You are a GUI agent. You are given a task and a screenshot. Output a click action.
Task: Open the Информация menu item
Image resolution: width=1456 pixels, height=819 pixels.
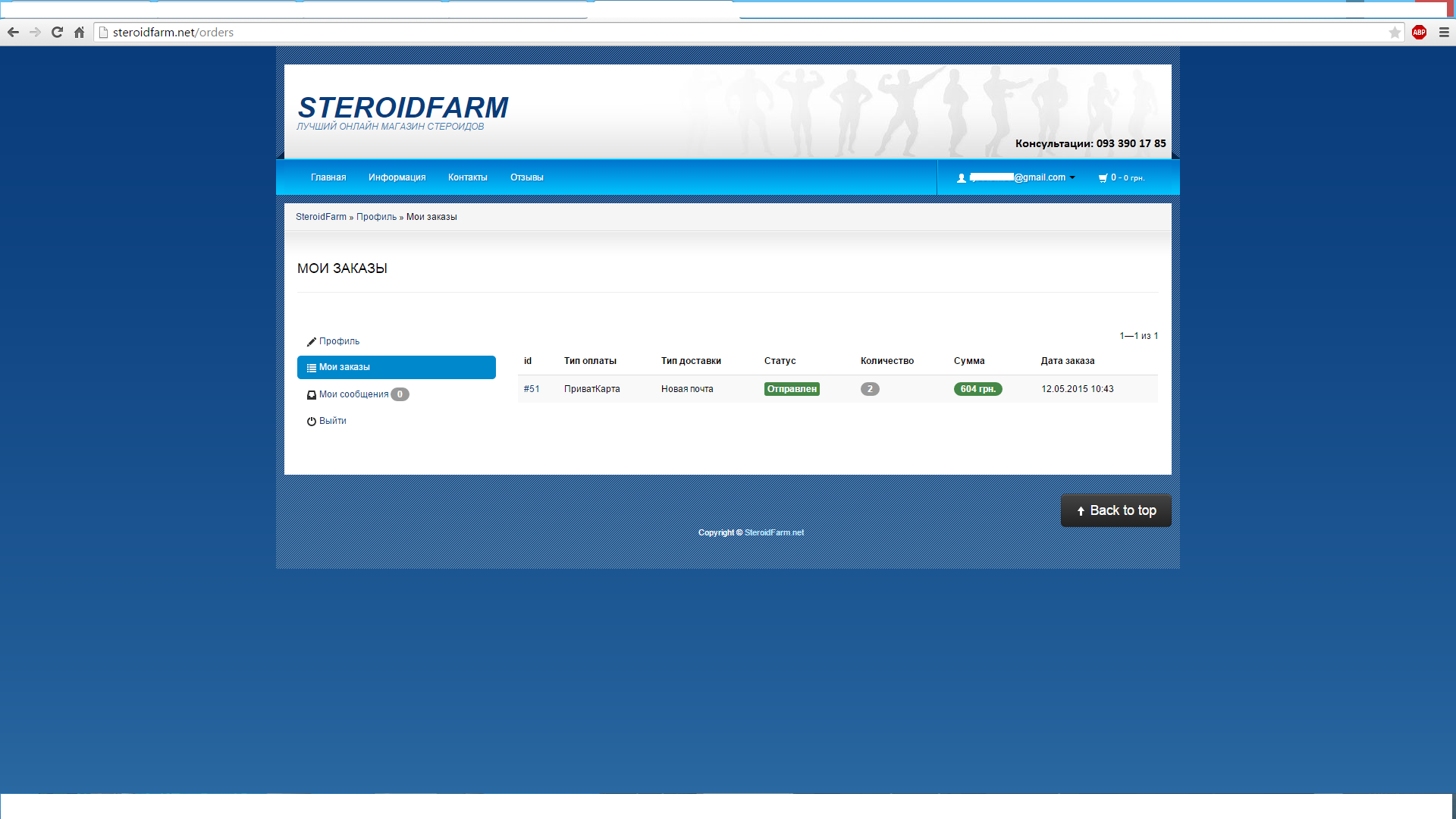point(397,177)
